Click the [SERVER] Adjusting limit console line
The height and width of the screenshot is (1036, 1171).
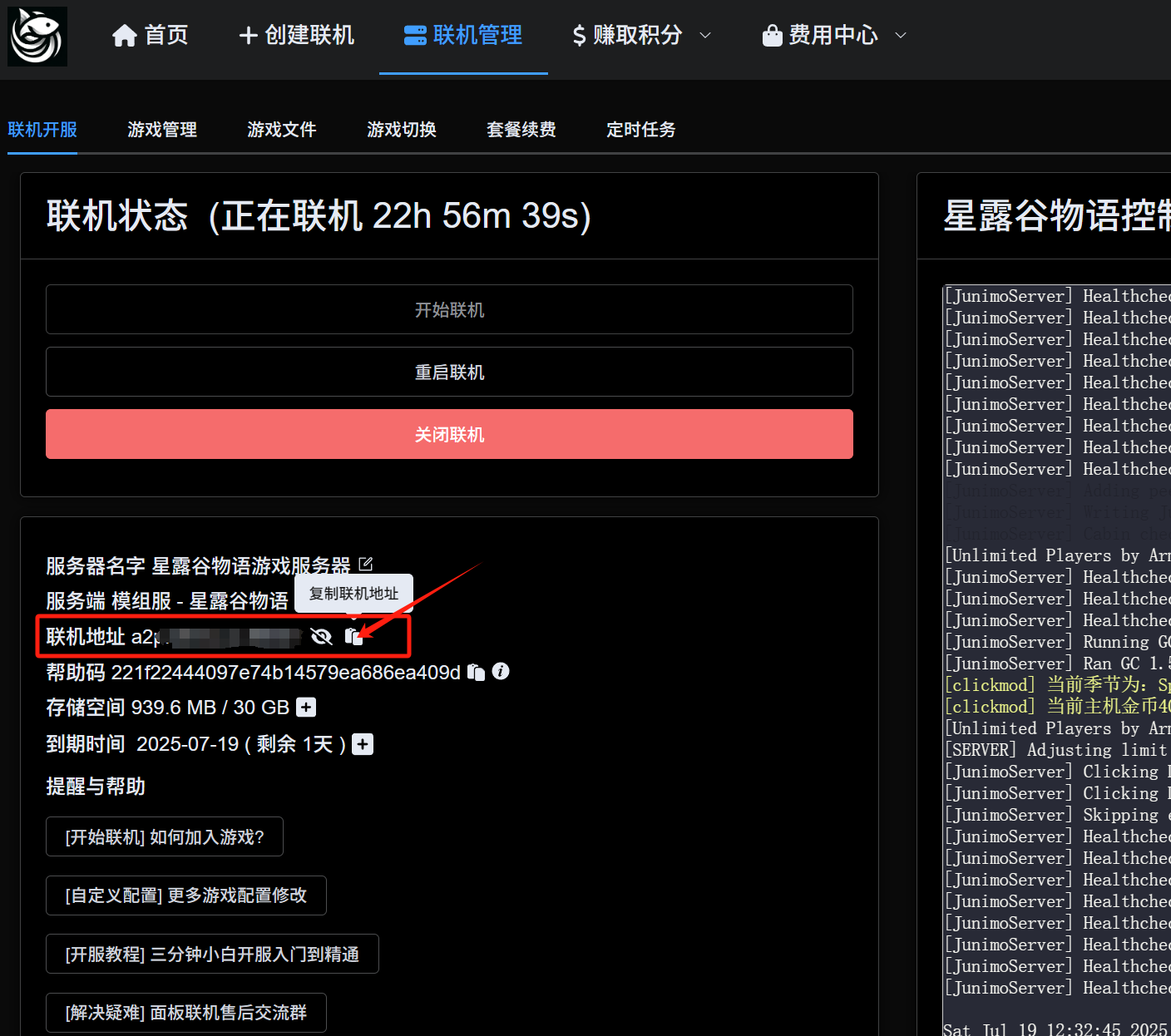1057,750
